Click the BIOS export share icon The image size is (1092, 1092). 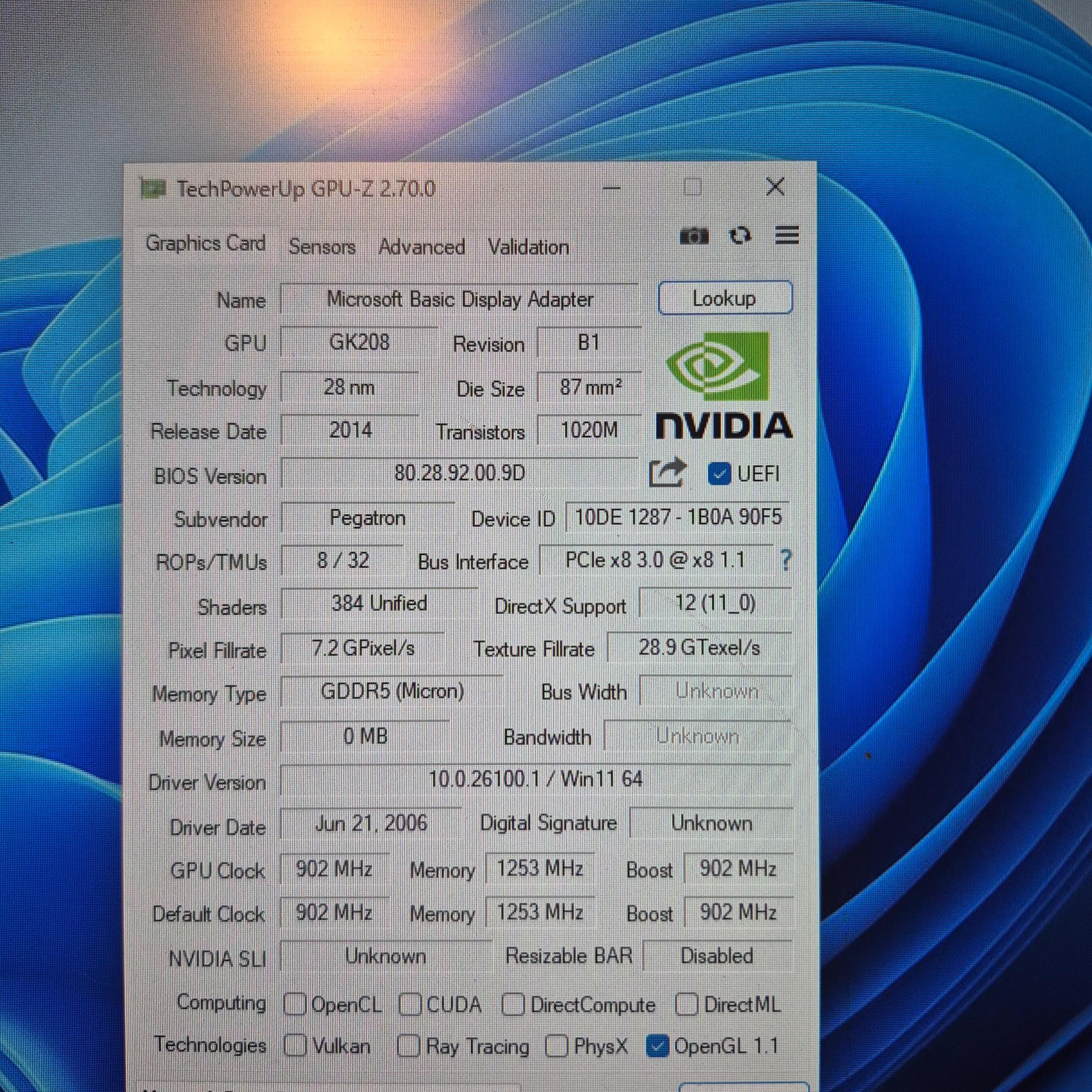coord(668,472)
